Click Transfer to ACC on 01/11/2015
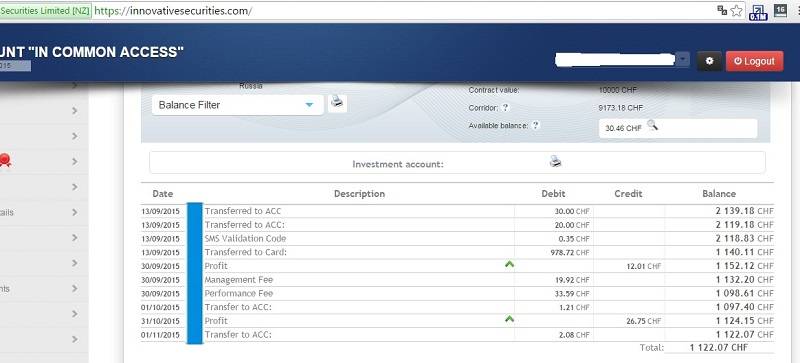The height and width of the screenshot is (363, 800). pos(238,335)
